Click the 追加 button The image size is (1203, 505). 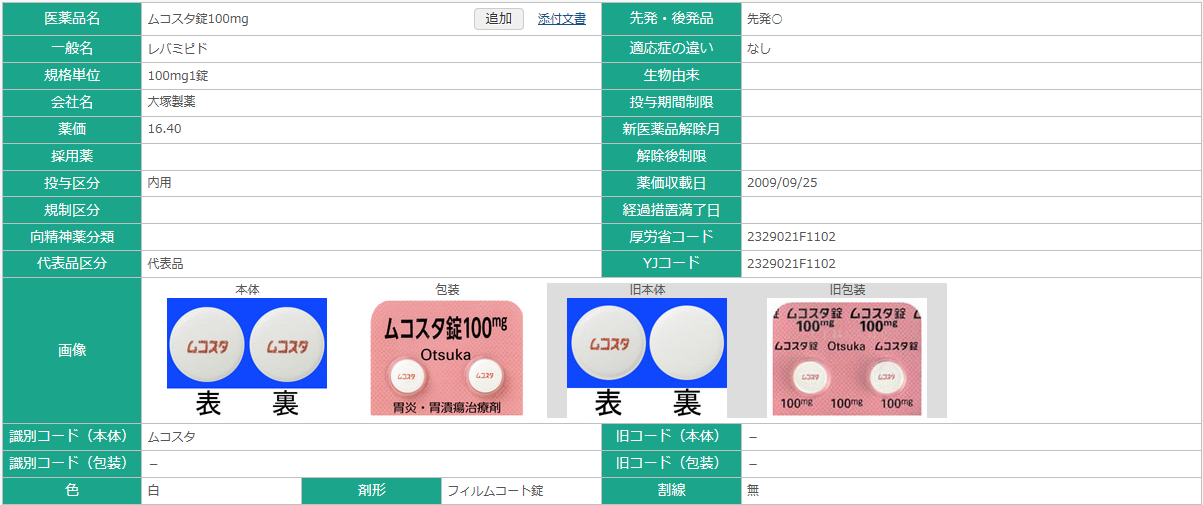(x=498, y=19)
